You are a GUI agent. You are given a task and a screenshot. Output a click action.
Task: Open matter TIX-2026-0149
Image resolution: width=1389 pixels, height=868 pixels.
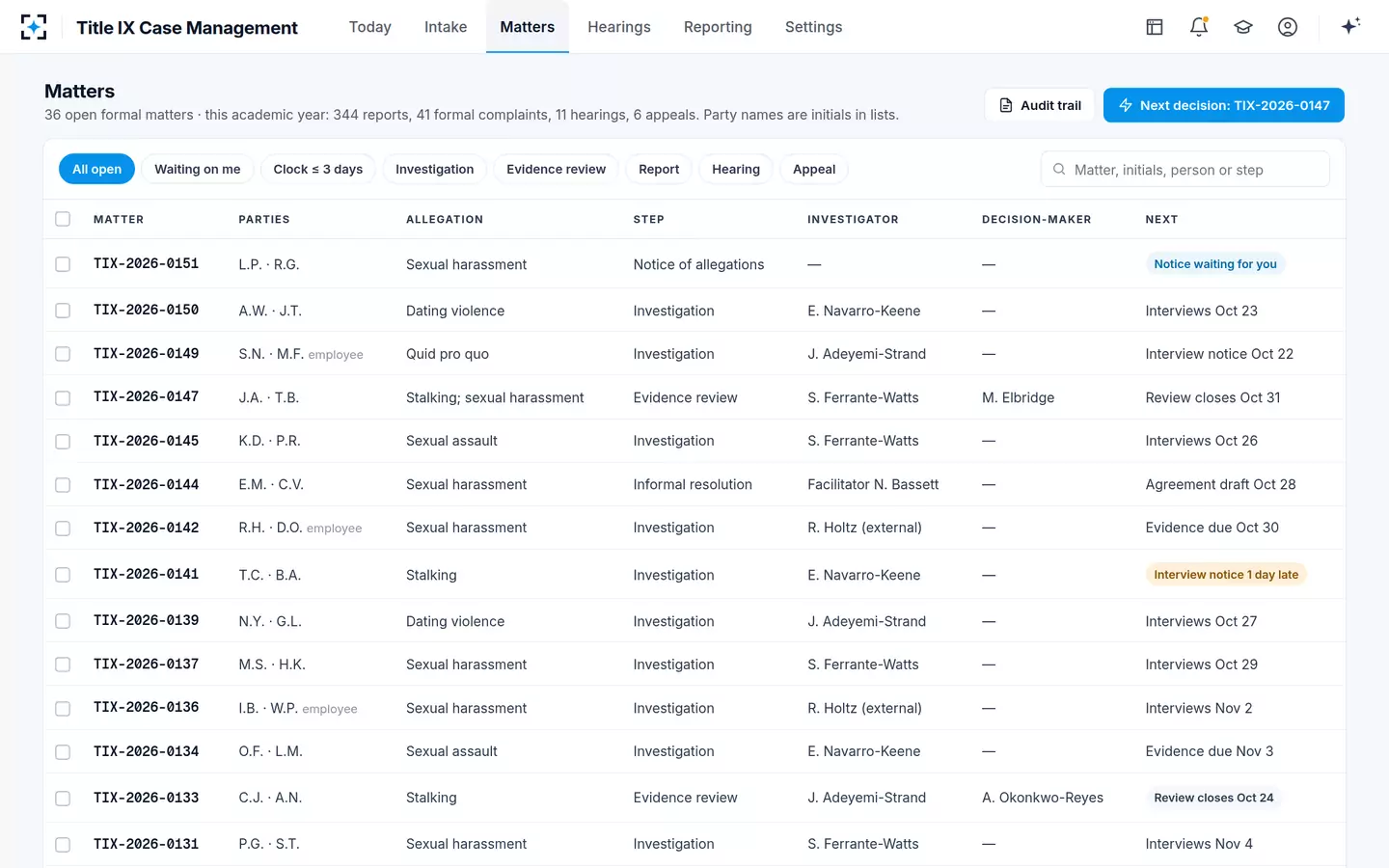tap(147, 354)
